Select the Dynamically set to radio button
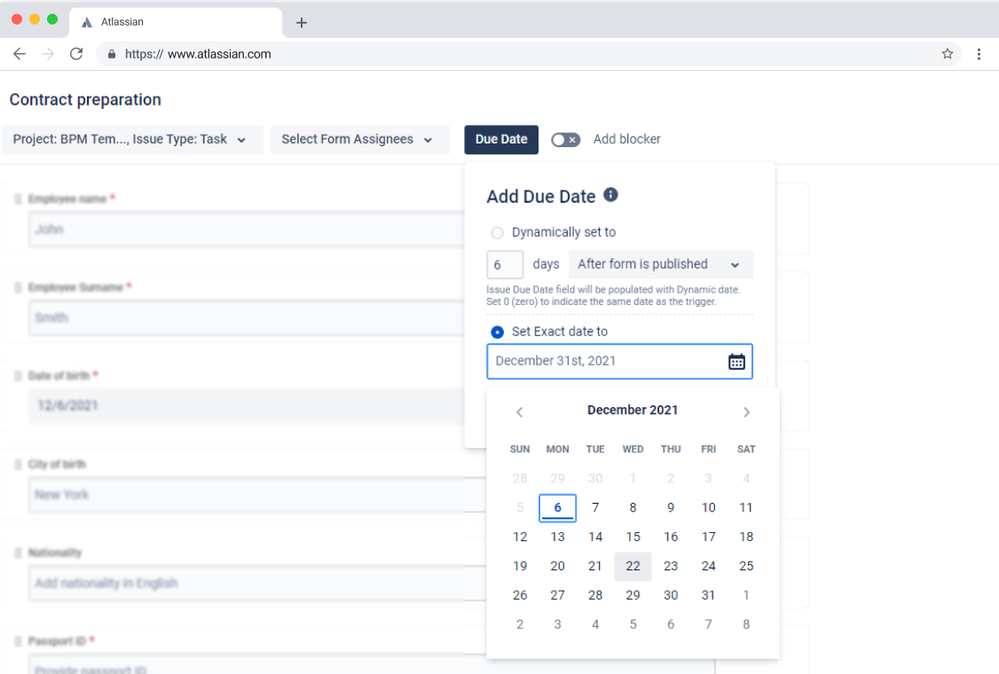 point(497,233)
